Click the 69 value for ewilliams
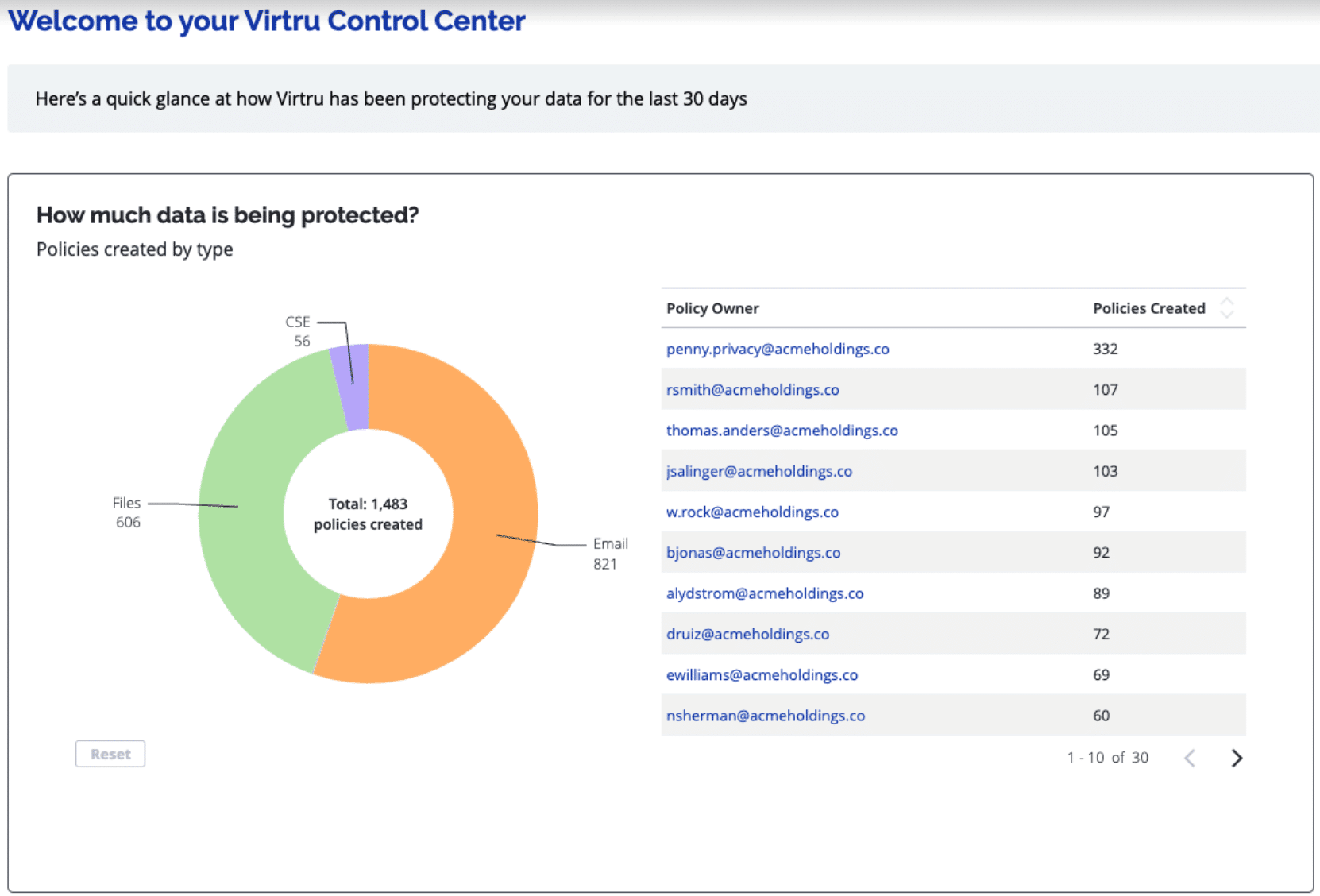The image size is (1320, 896). point(1101,674)
